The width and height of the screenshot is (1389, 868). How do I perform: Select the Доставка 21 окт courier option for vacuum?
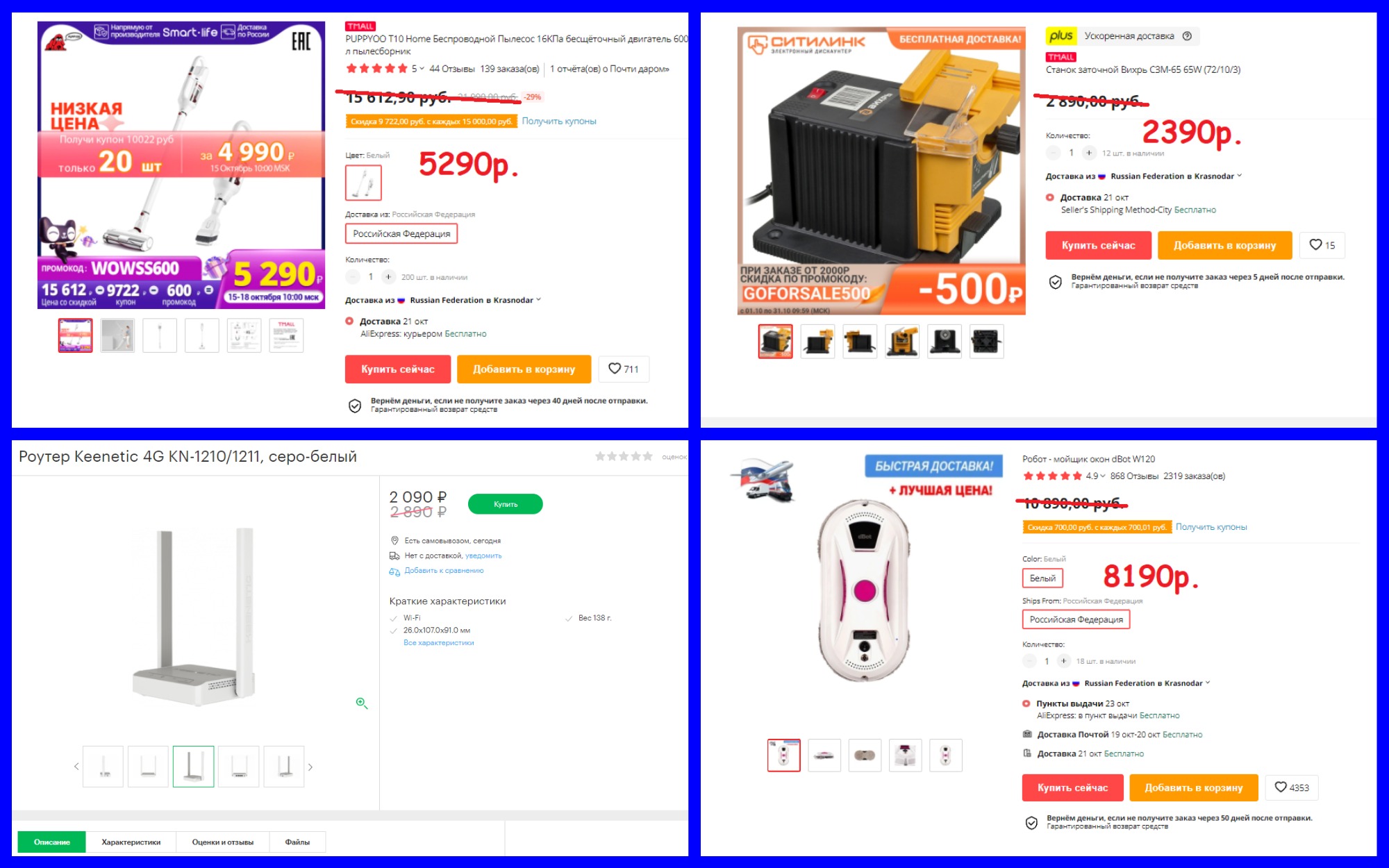coord(349,321)
